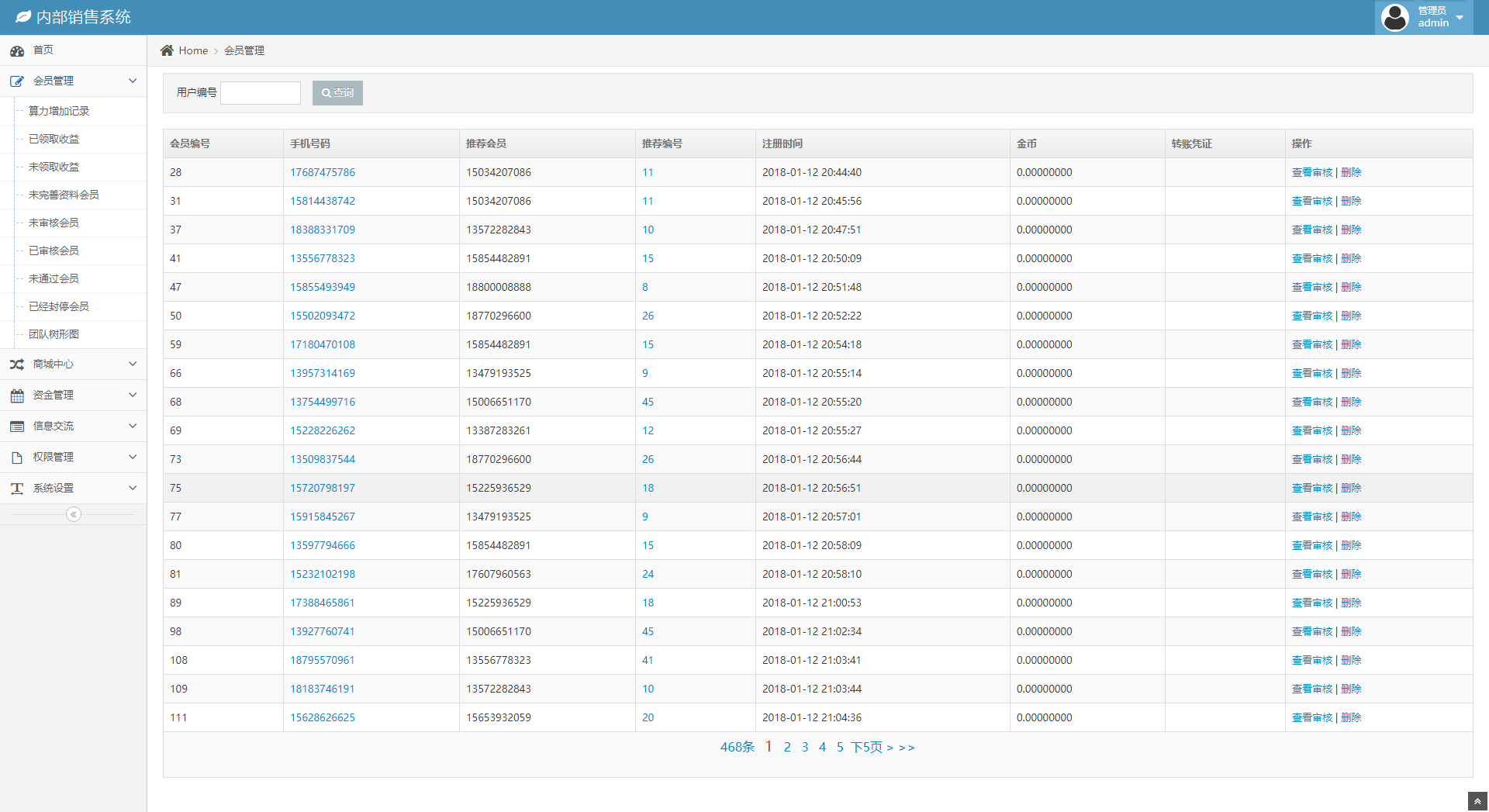1489x812 pixels.
Task: Expand the 资金管理 menu chevron
Action: [133, 395]
